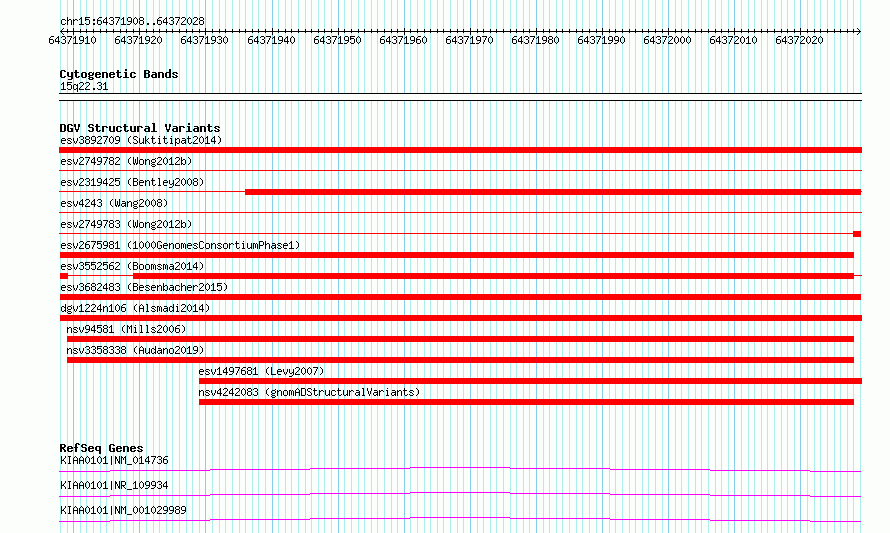Click ruler position 64372010
Viewport: 890px width, 533px height.
pyautogui.click(x=733, y=40)
